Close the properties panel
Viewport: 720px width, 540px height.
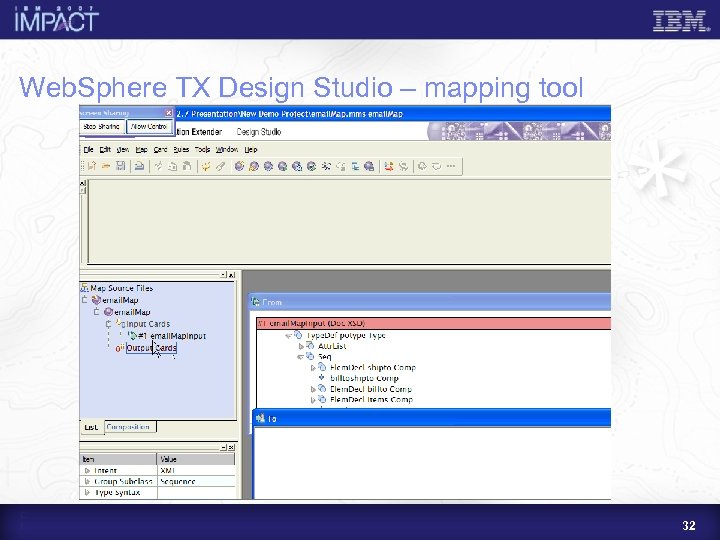[231, 447]
